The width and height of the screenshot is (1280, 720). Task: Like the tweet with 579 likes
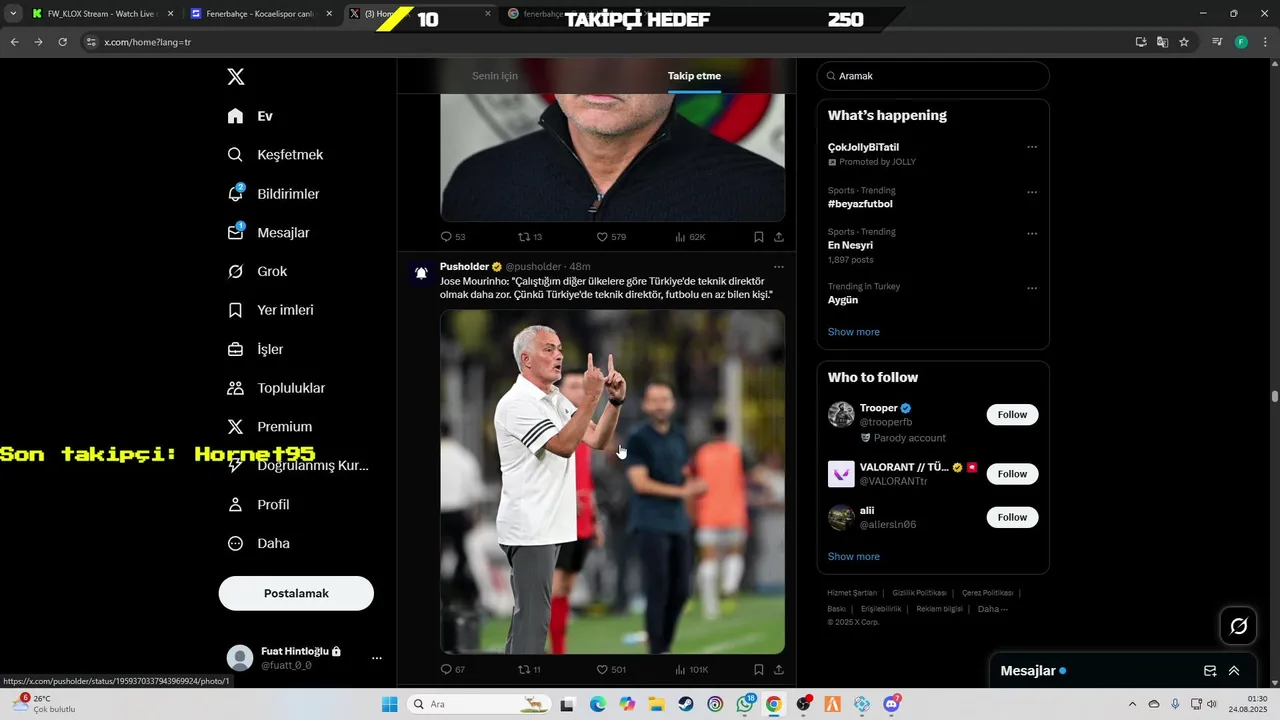click(611, 237)
